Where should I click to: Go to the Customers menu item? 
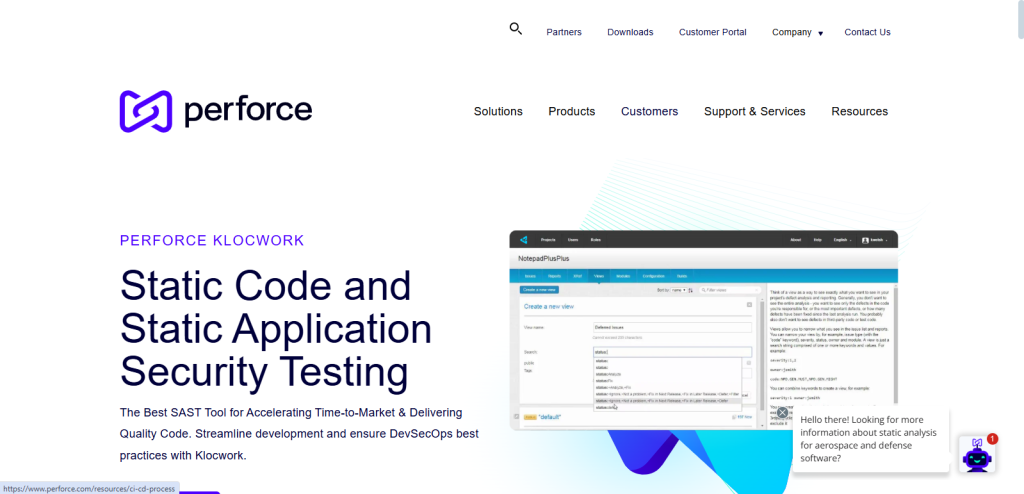click(649, 111)
